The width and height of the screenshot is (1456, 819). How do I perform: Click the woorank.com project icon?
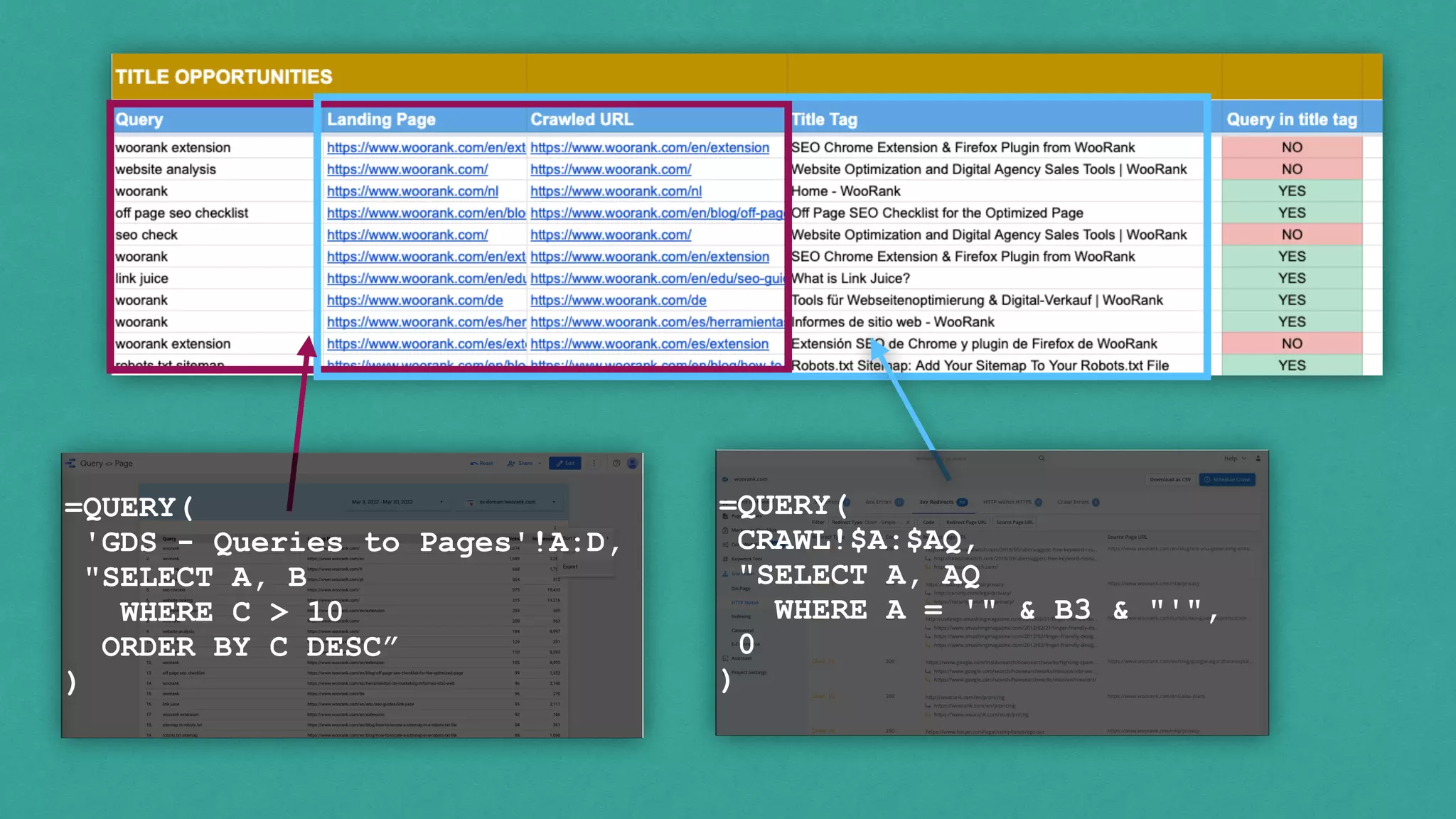tap(725, 479)
